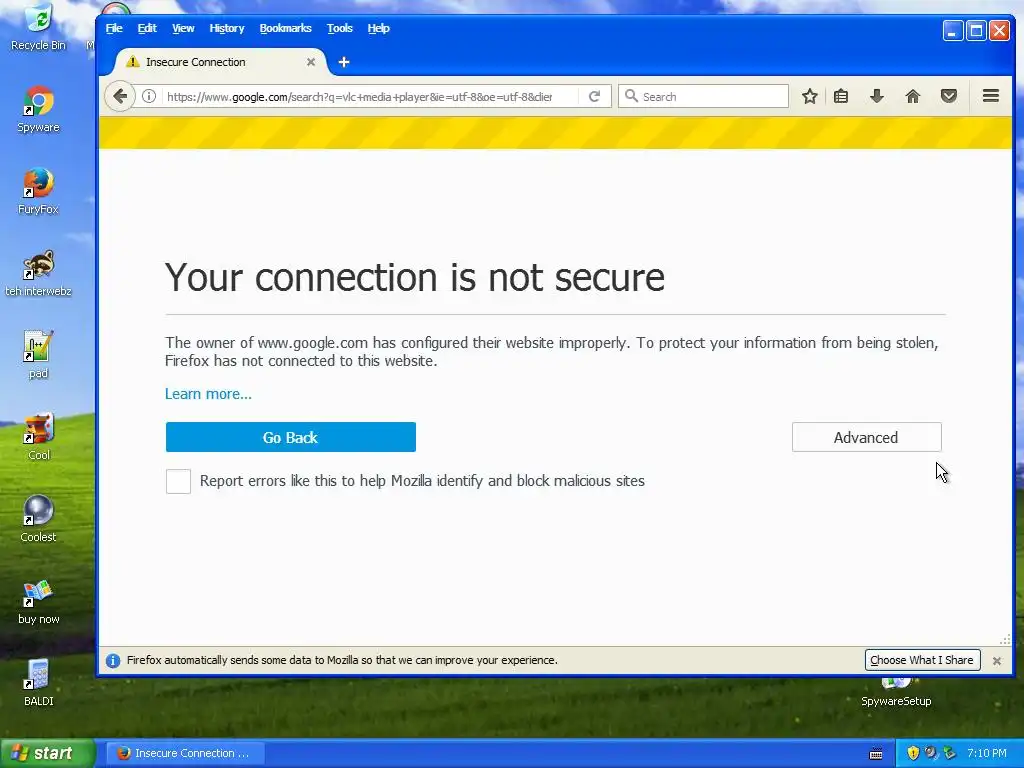Viewport: 1024px width, 768px height.
Task: Click the browser back arrow button
Action: pyautogui.click(x=120, y=97)
